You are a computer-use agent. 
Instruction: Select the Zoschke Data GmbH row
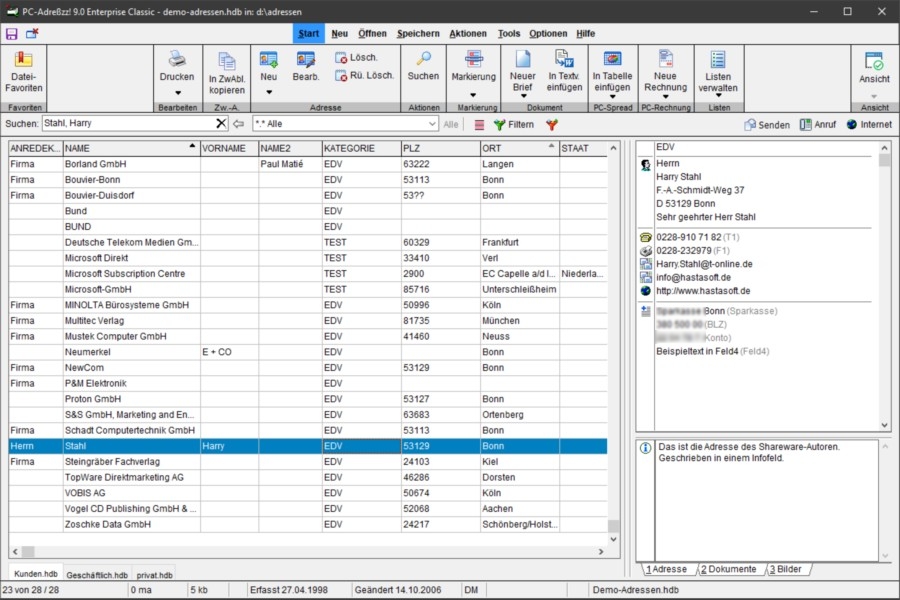click(308, 525)
